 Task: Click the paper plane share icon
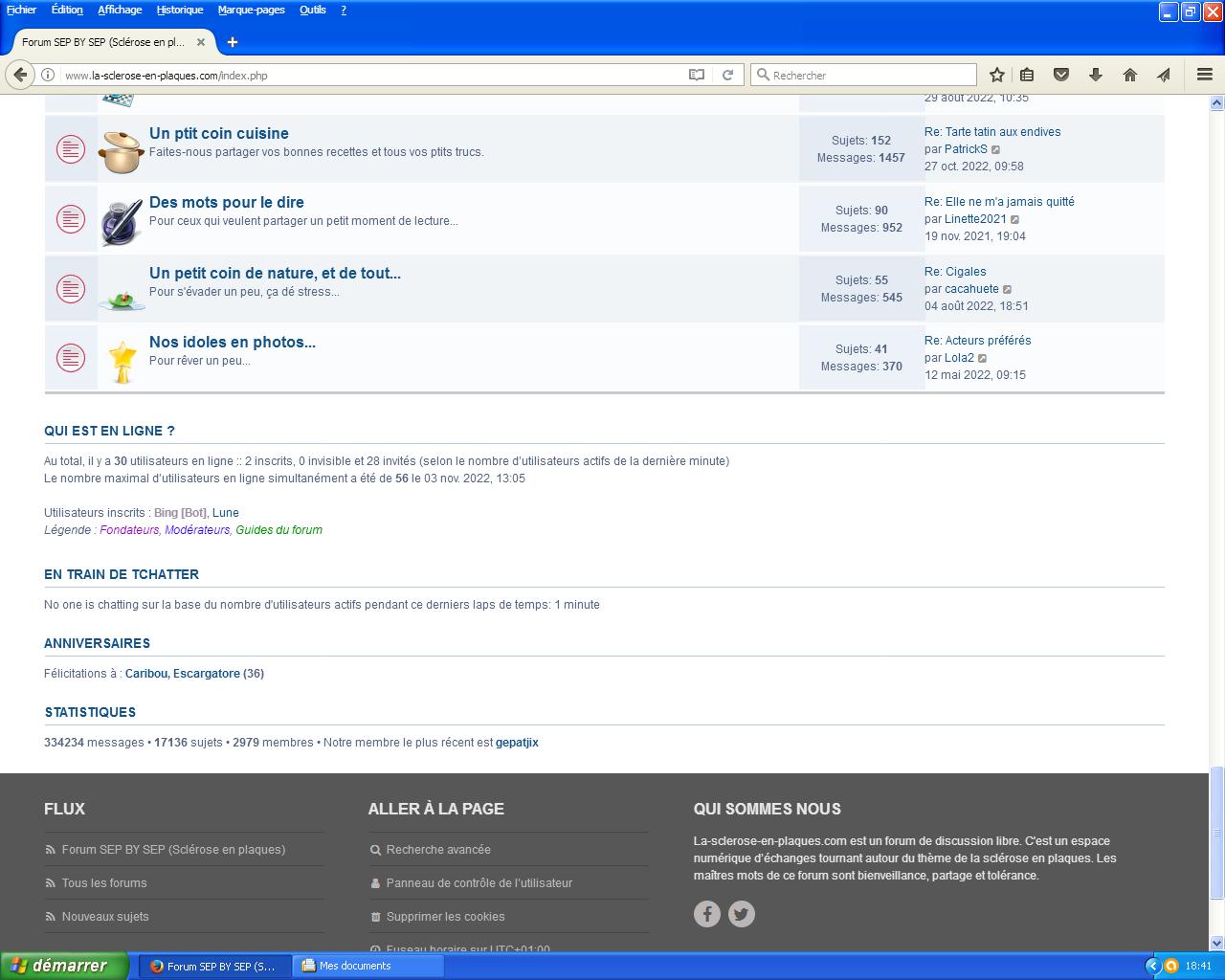pos(1164,75)
